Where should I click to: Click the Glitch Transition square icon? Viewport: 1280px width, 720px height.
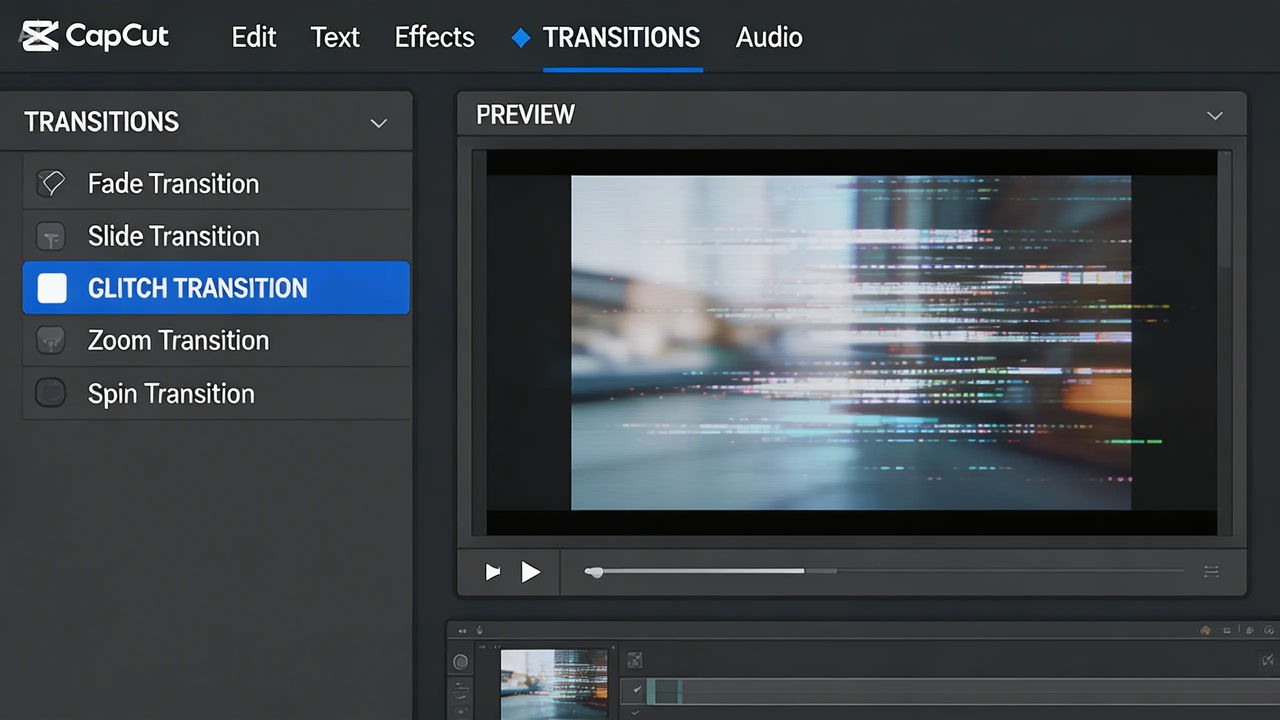click(x=51, y=288)
